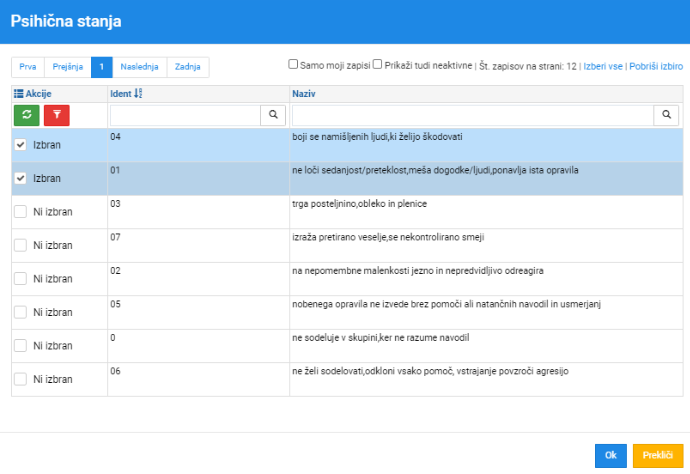Click the text 'ne sodeluje v skupini,ker ne razume navodil'

click(x=381, y=337)
